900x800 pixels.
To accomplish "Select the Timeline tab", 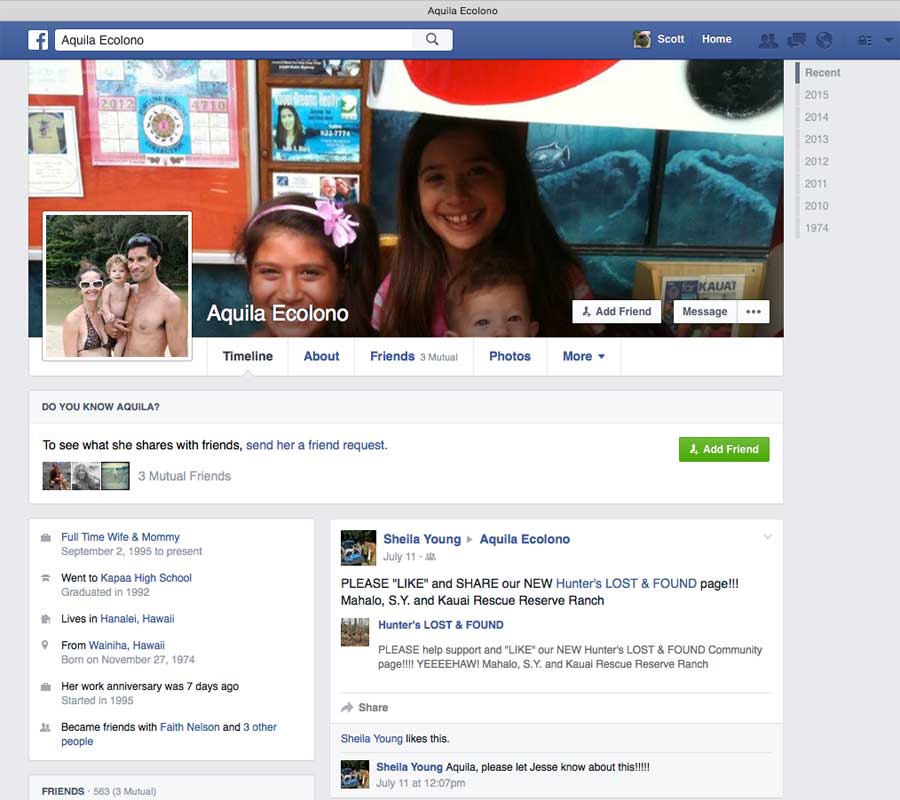I will [x=247, y=356].
